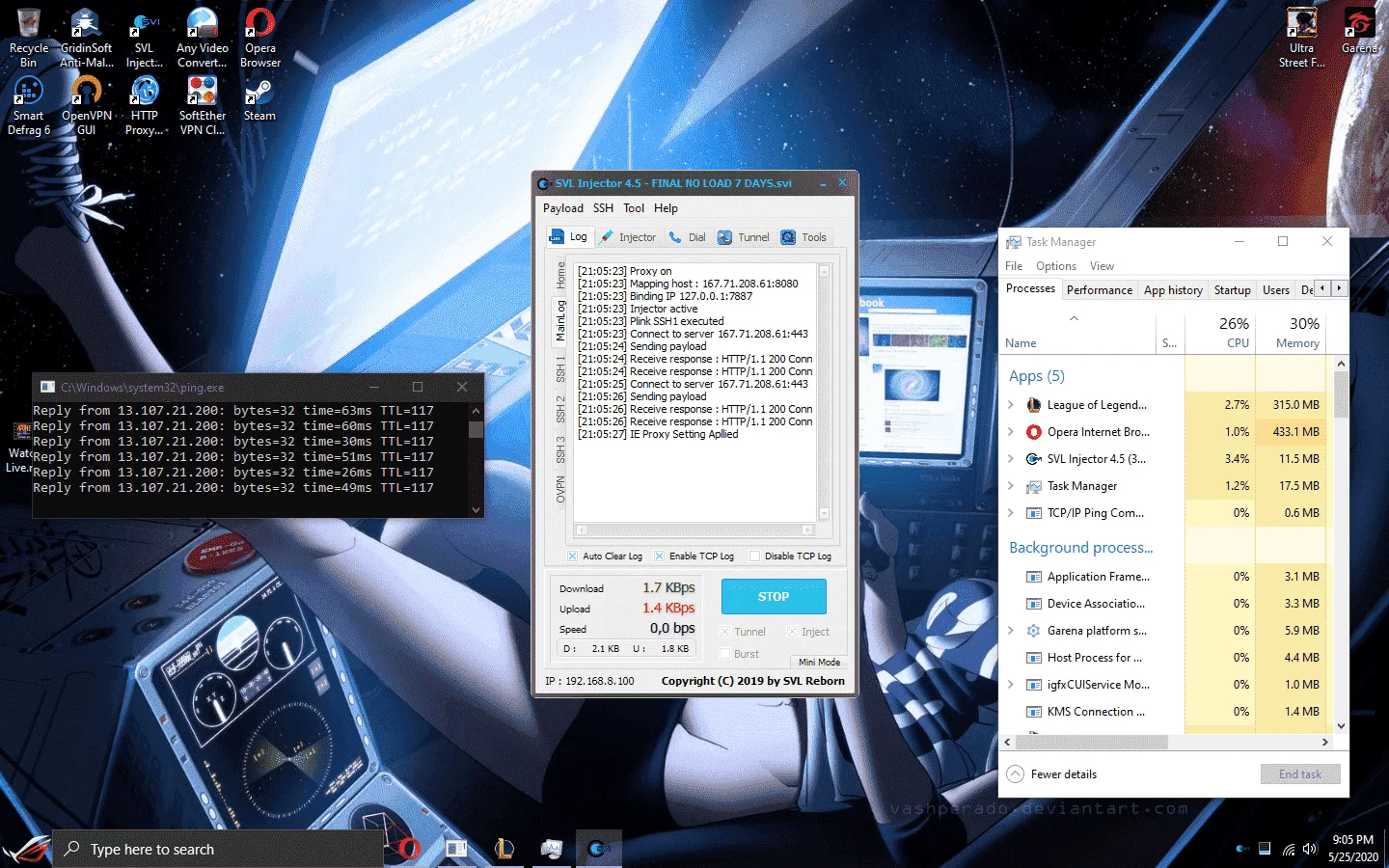The width and height of the screenshot is (1389, 868).
Task: Check the Disable TCP Log checkbox
Action: coord(754,556)
